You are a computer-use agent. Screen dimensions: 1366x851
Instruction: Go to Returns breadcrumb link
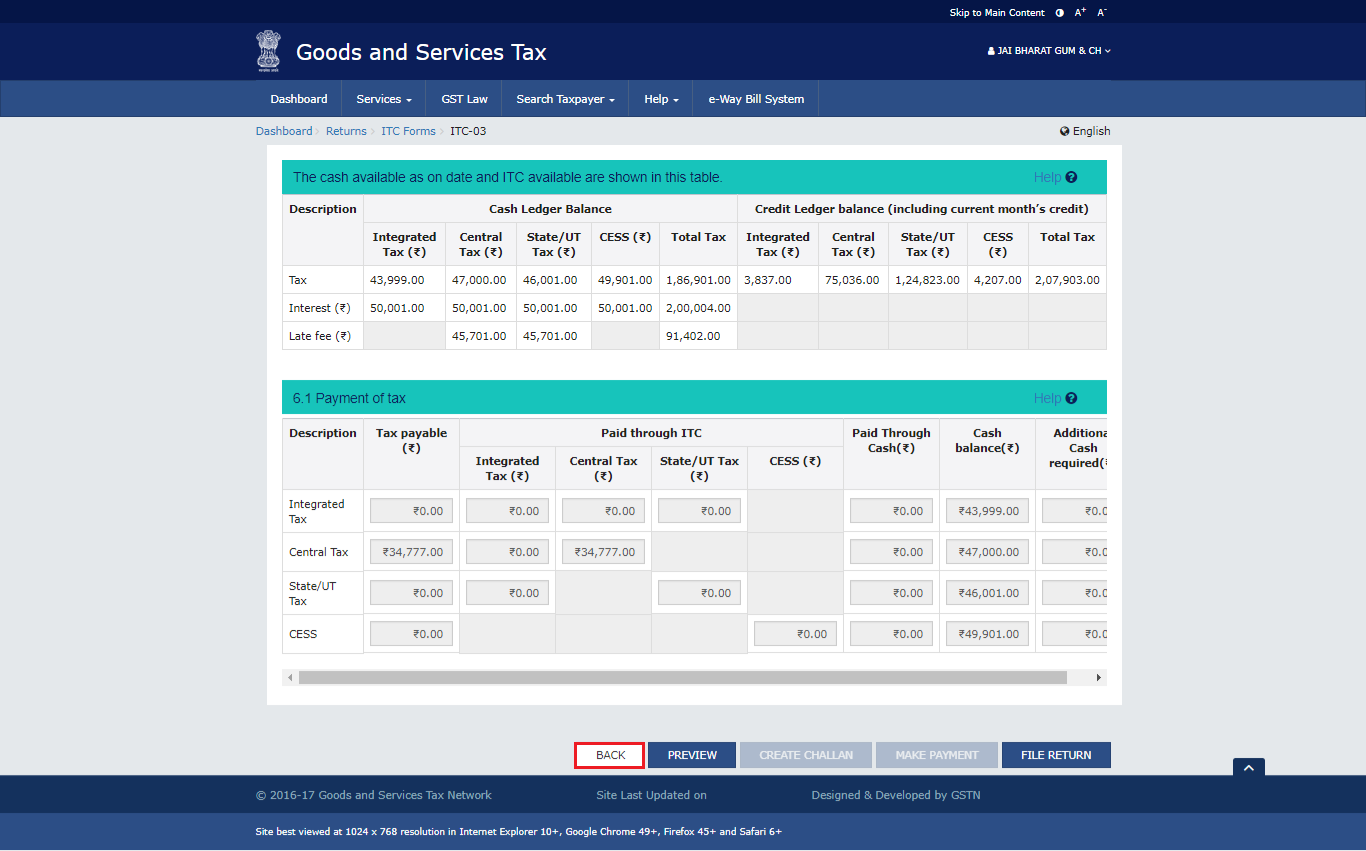pos(346,131)
